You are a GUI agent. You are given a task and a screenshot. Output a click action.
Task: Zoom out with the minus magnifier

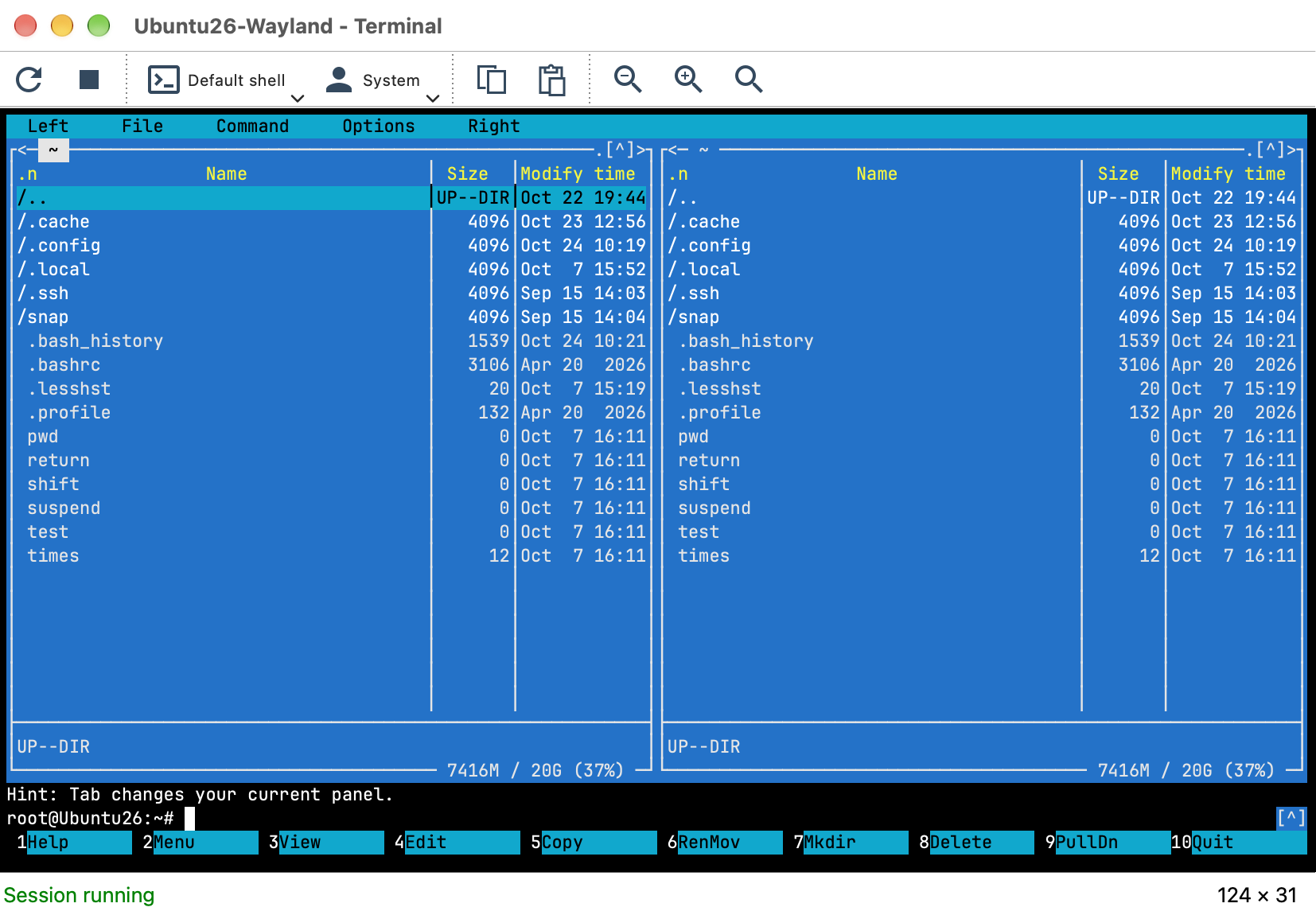[x=628, y=80]
